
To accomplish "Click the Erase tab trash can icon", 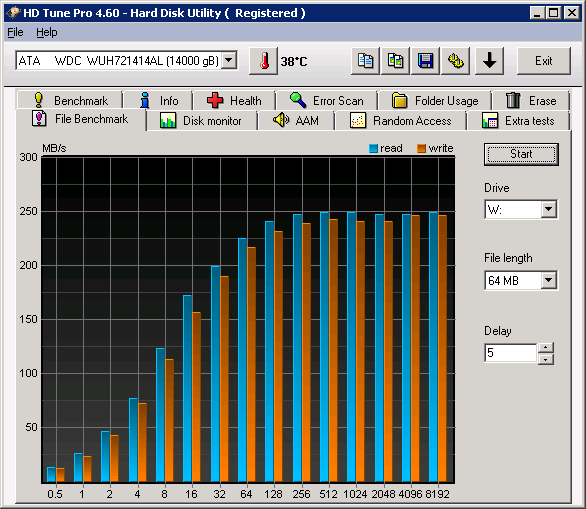I will [513, 100].
